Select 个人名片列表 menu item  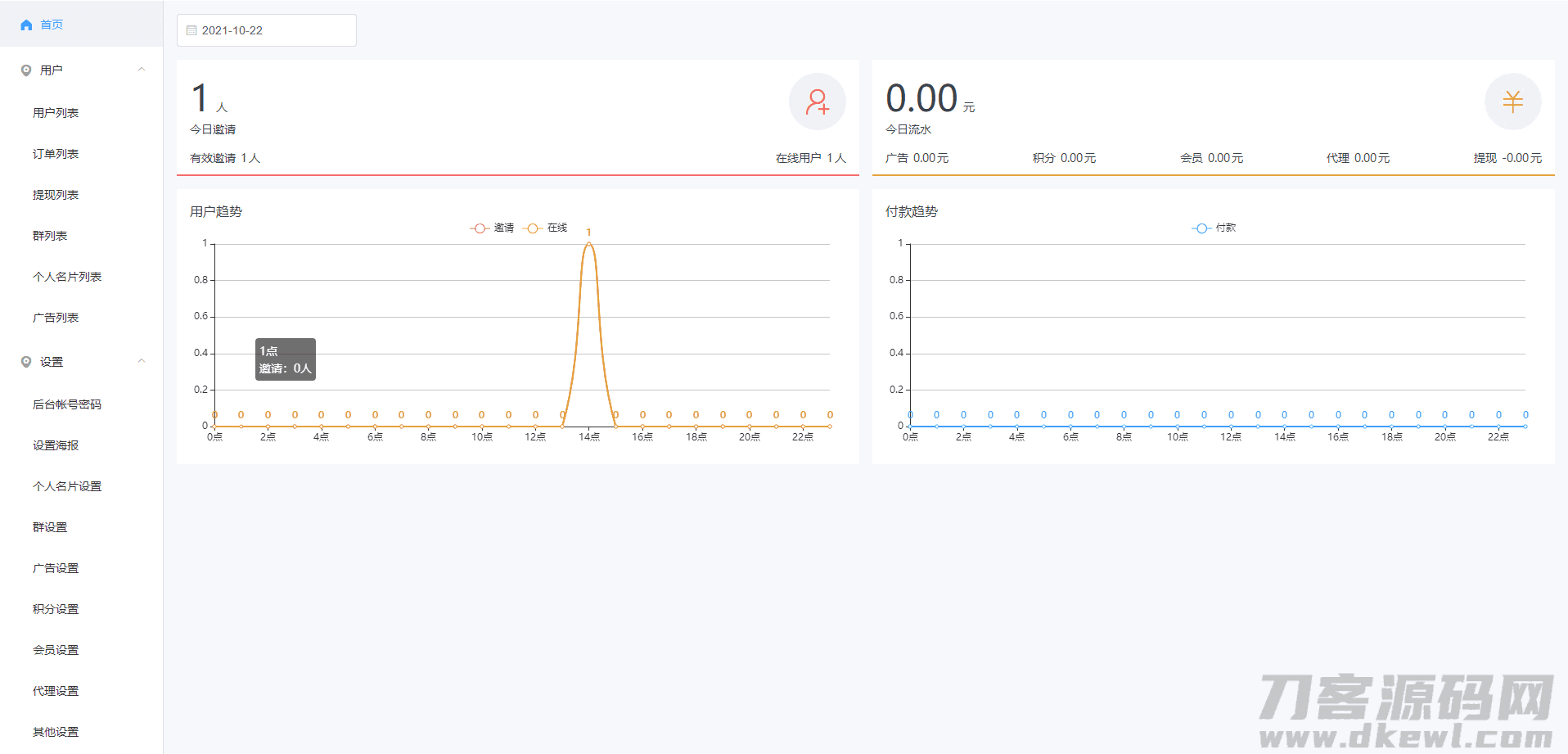pos(67,277)
